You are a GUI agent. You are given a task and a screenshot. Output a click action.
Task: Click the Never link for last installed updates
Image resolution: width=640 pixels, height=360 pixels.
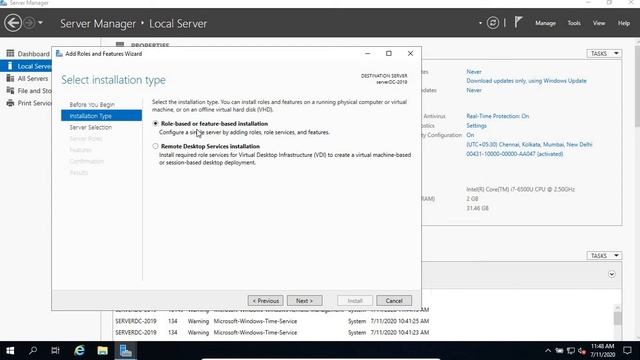473,71
